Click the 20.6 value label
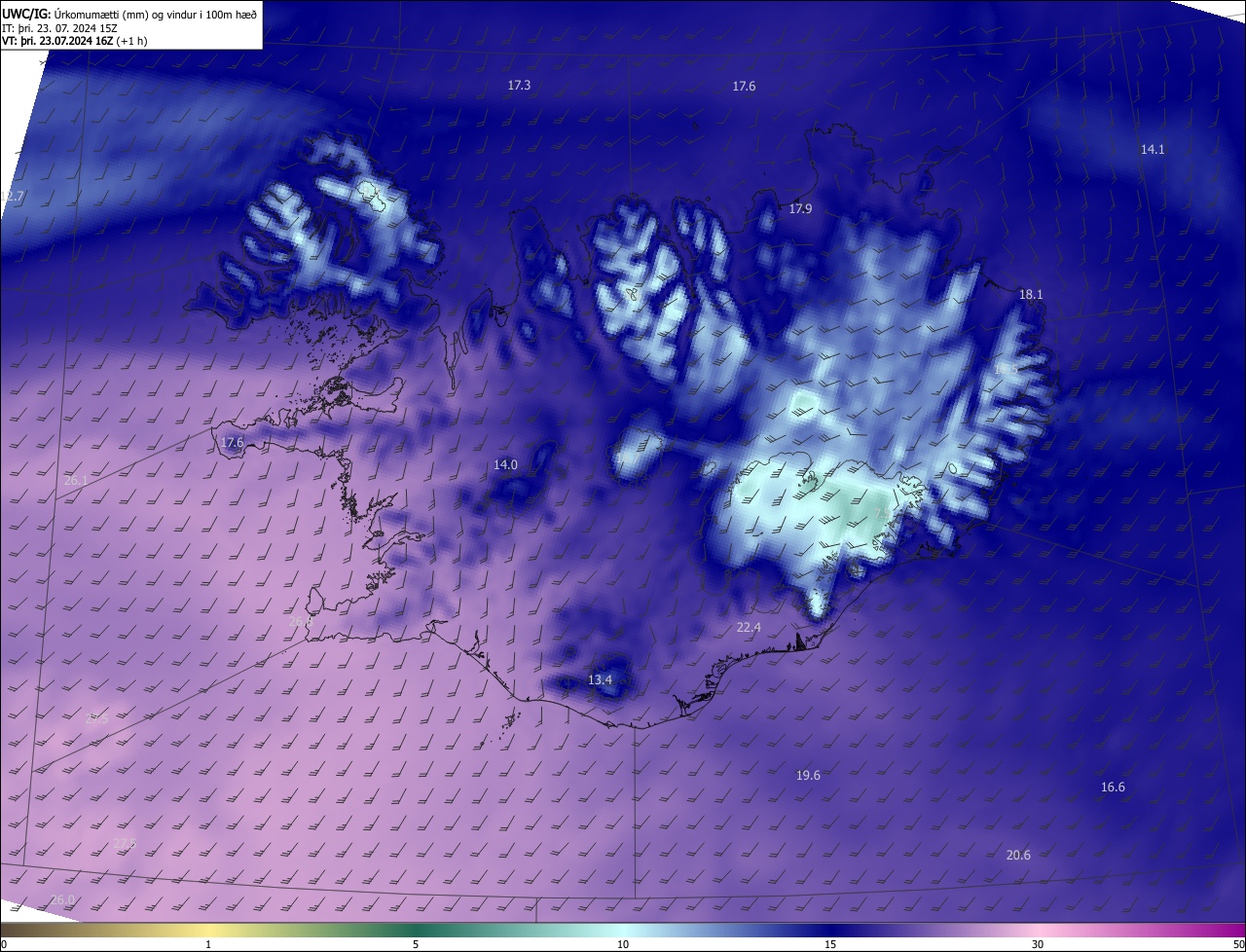Viewport: 1246px width, 952px height. click(1018, 856)
